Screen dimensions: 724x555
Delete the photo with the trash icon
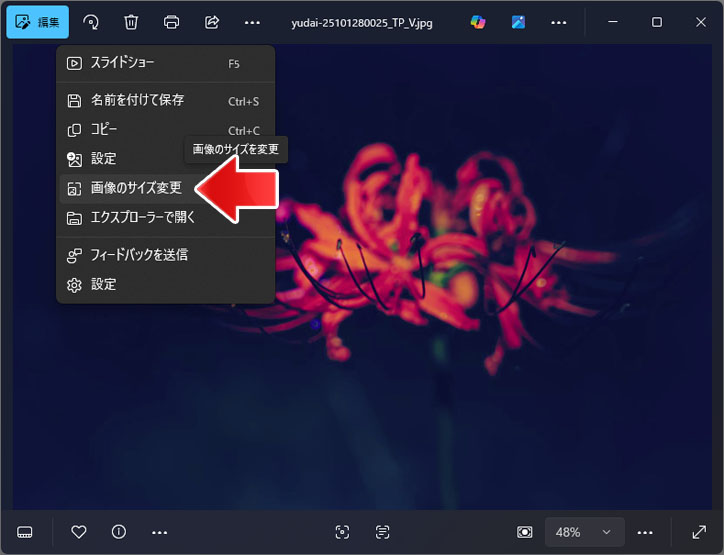click(x=131, y=22)
